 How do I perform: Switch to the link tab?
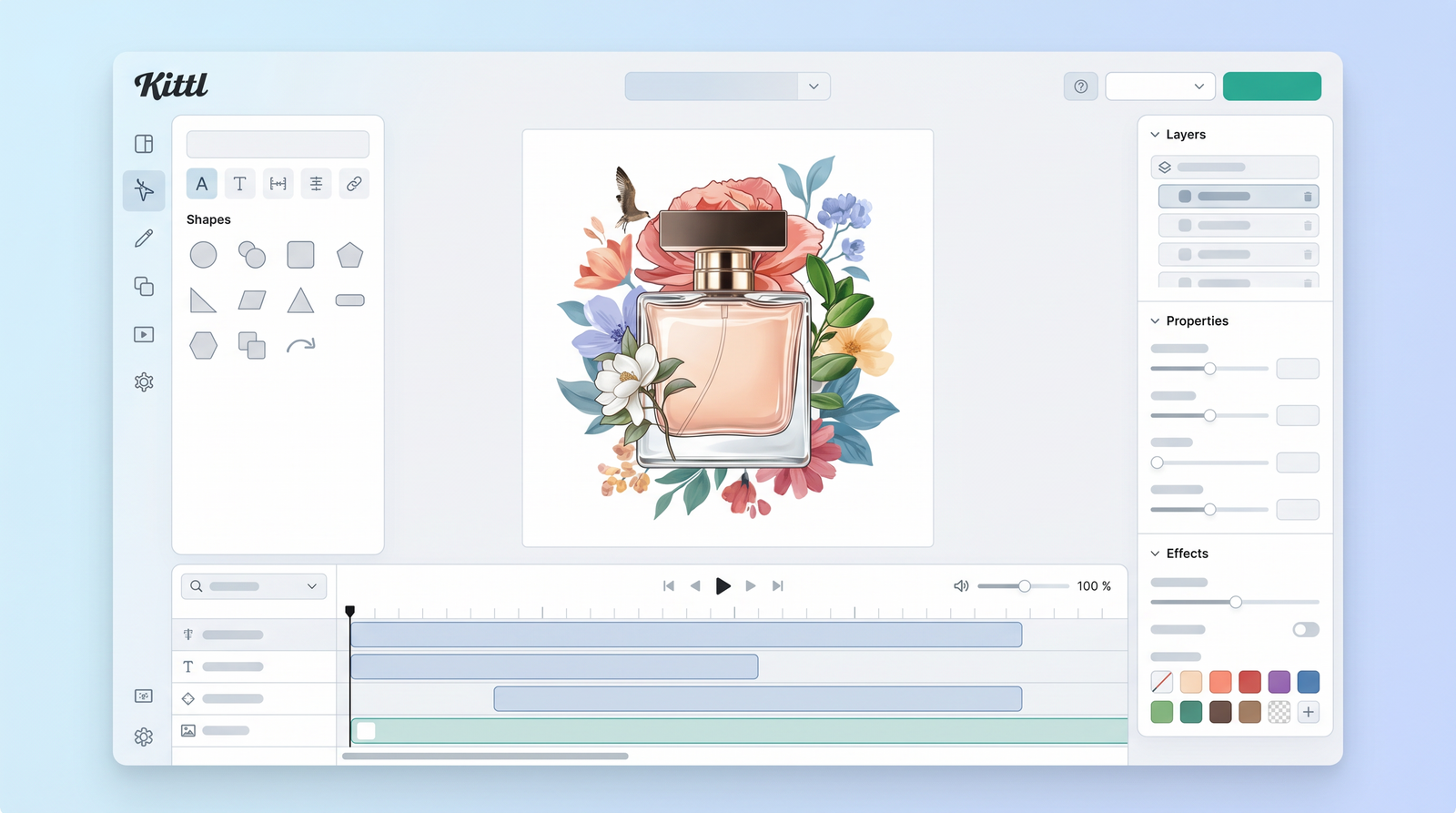[354, 184]
